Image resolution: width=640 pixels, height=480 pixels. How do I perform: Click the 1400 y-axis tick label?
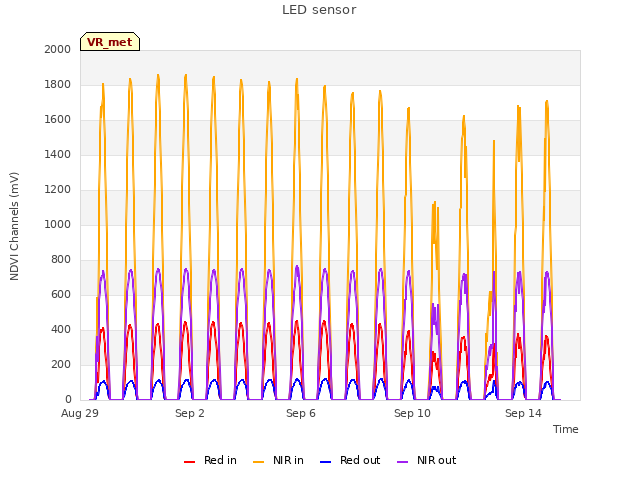tap(58, 154)
